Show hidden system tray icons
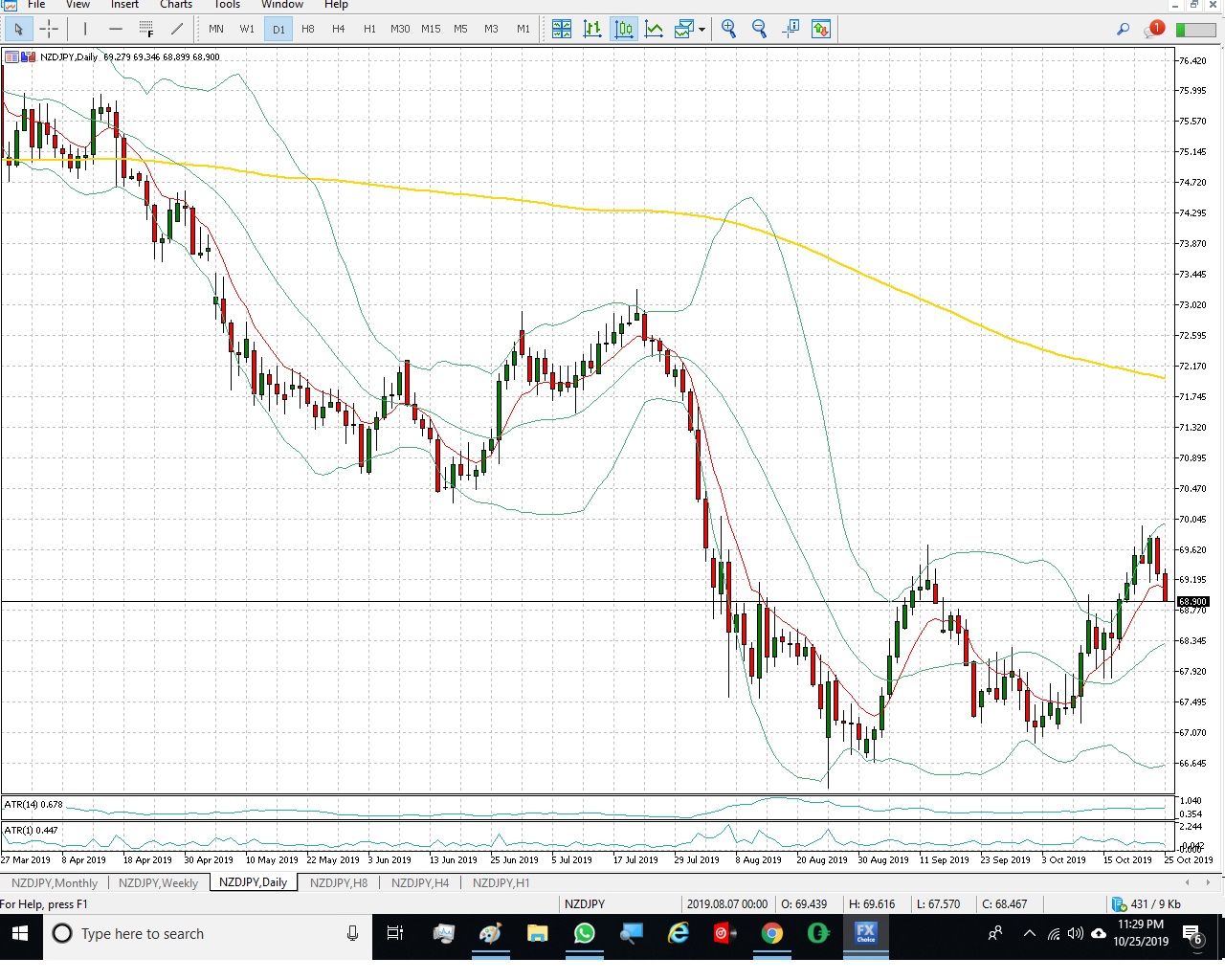This screenshot has height=980, width=1225. tap(1030, 934)
